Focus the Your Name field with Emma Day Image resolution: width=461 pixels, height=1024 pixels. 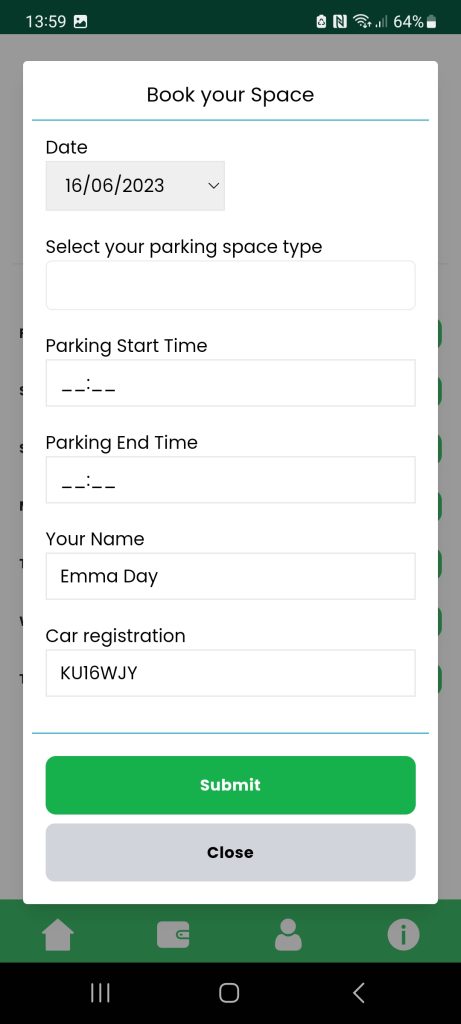tap(230, 576)
